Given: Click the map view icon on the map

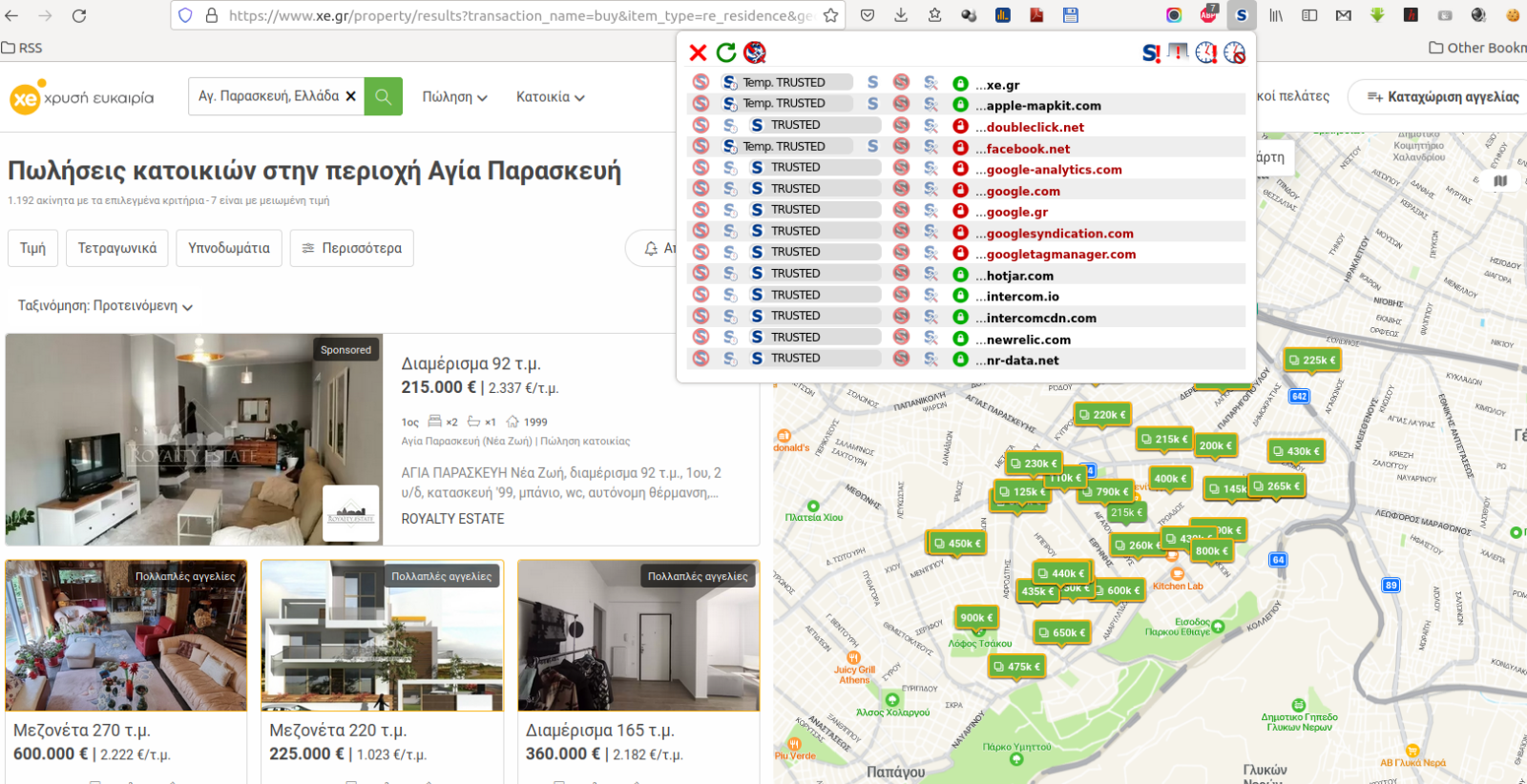Looking at the screenshot, I should (x=1500, y=180).
